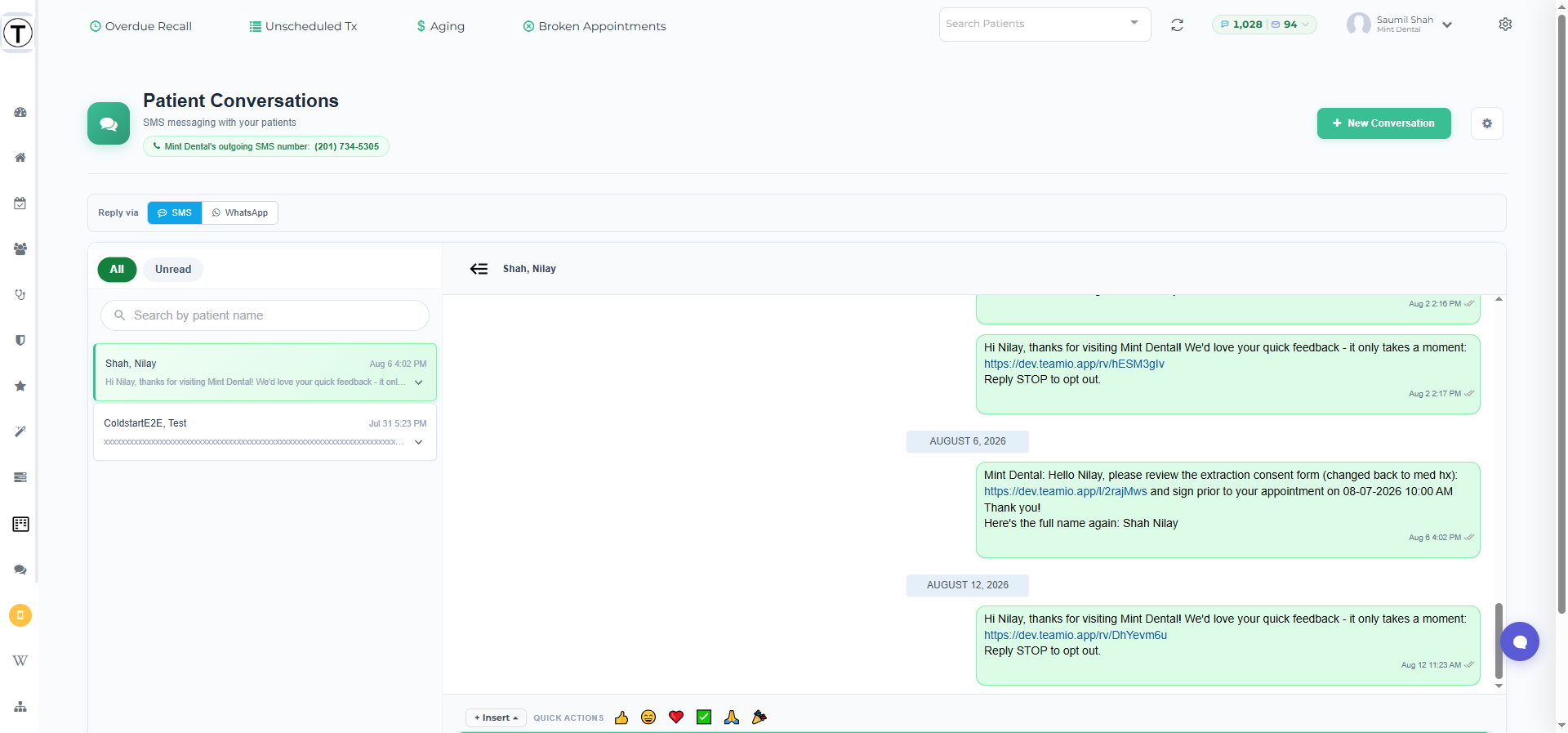
Task: Click the back arrow beside Shah, Nilay
Action: click(x=479, y=269)
